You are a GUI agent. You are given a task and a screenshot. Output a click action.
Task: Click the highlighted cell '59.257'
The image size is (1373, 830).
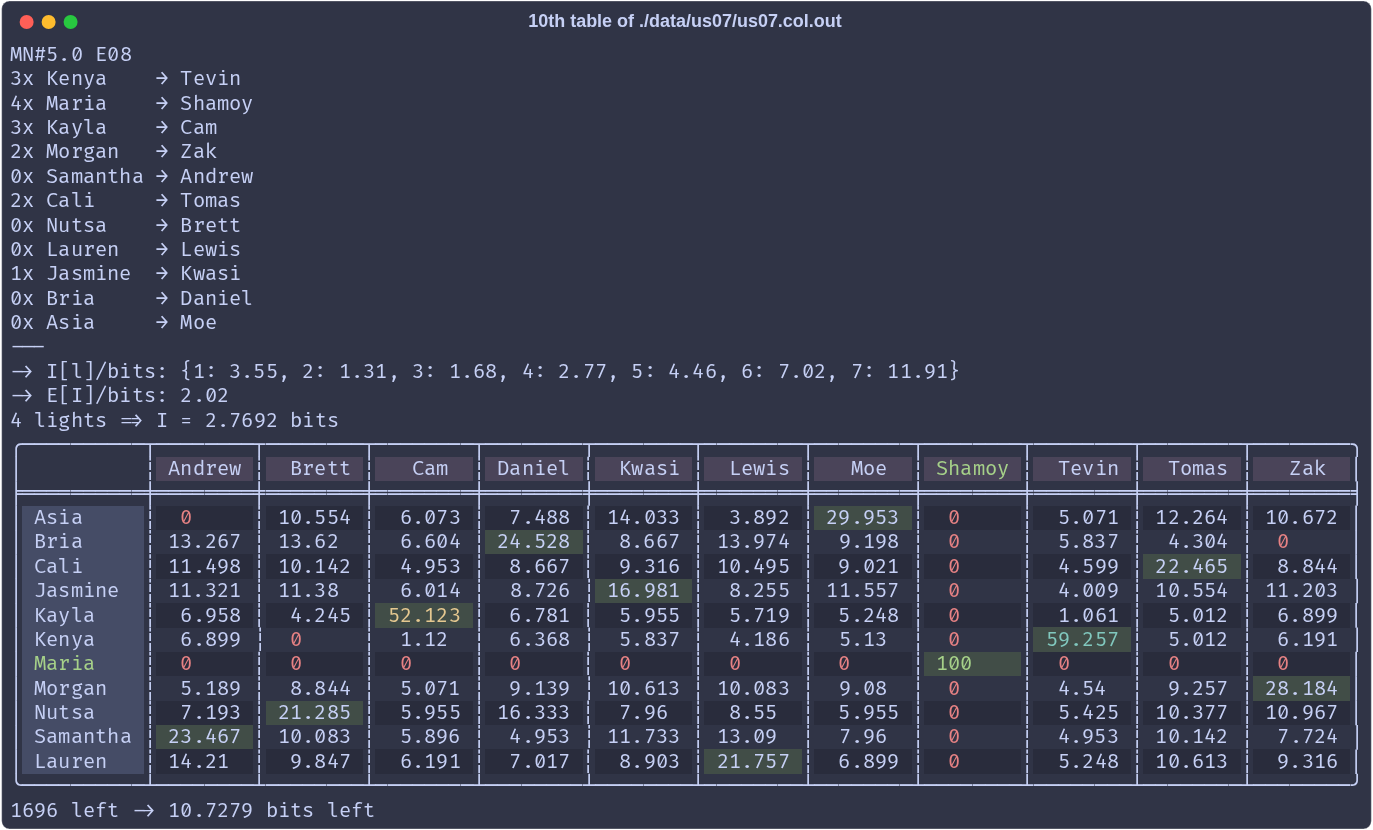pyautogui.click(x=1082, y=639)
